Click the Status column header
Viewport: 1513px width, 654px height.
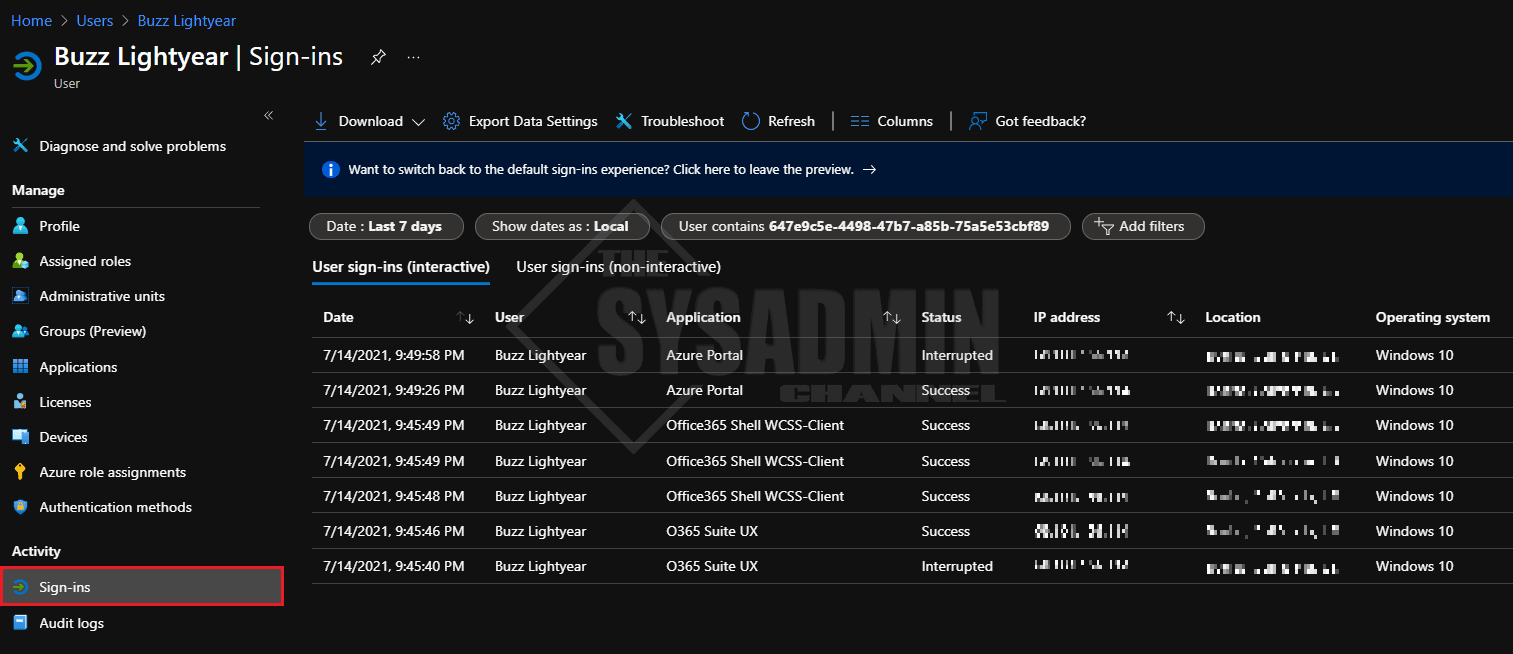(941, 317)
